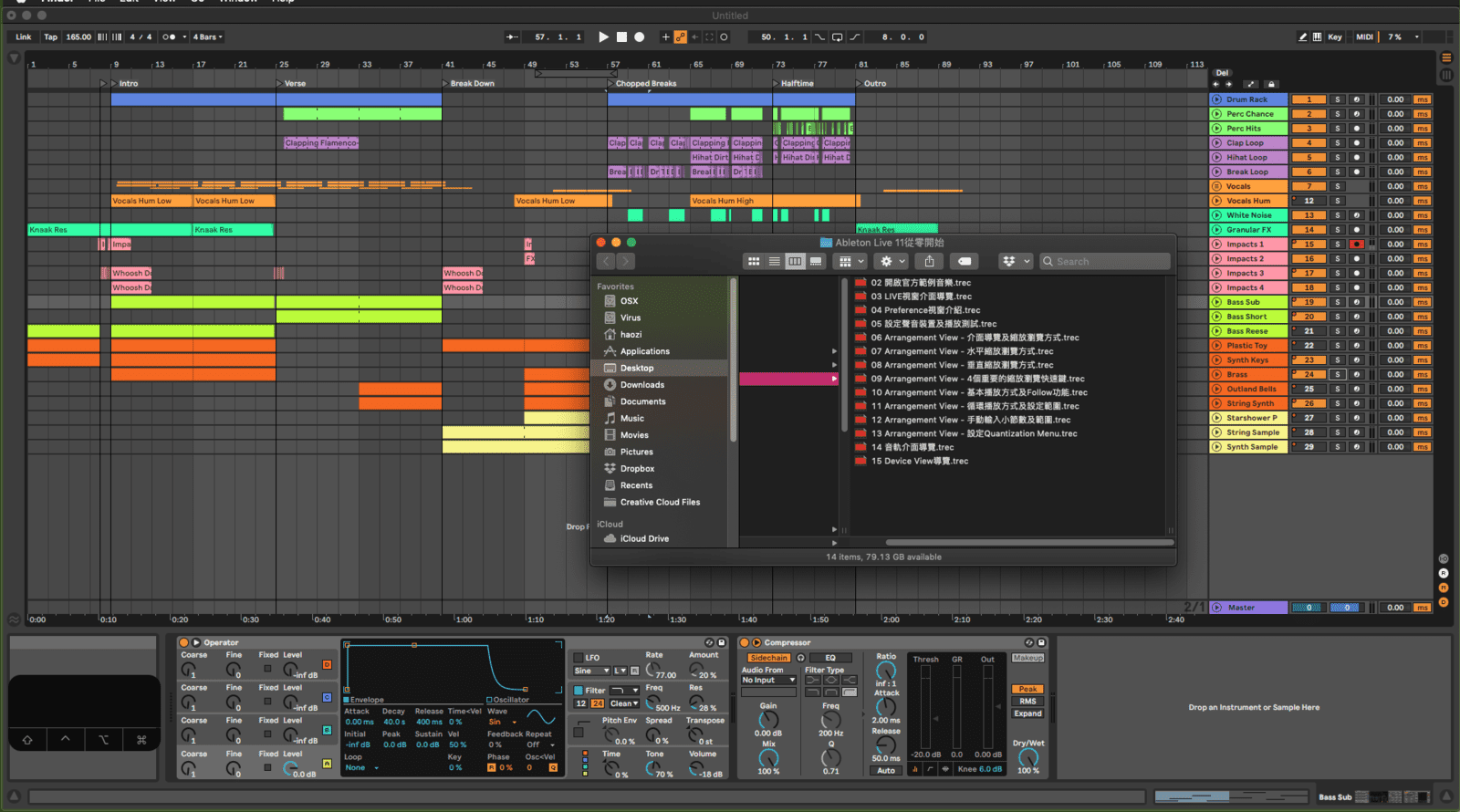This screenshot has width=1460, height=812.
Task: Select Dropbox in Finder Favorites
Action: coord(637,469)
